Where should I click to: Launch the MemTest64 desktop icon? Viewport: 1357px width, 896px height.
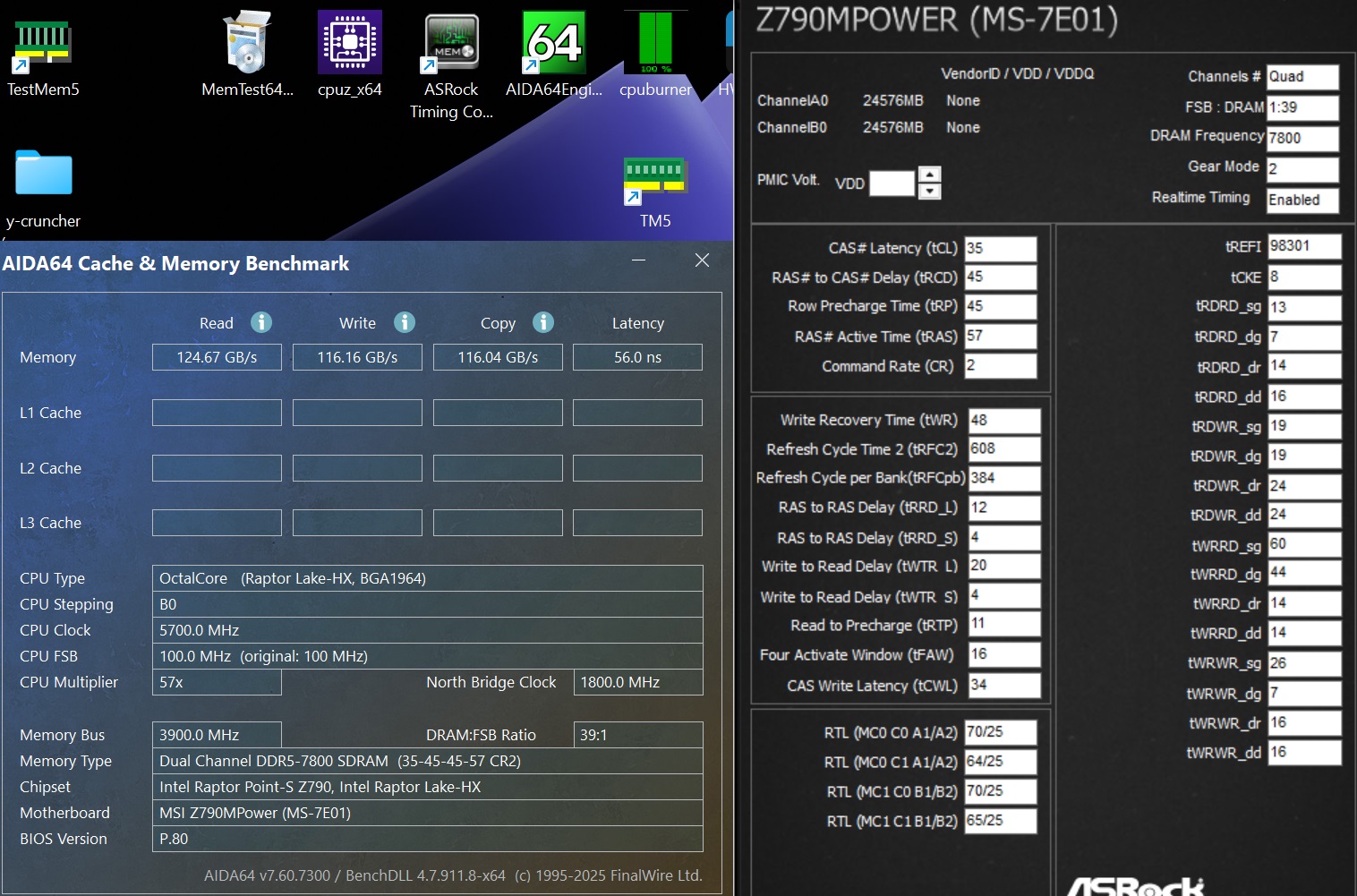[247, 54]
